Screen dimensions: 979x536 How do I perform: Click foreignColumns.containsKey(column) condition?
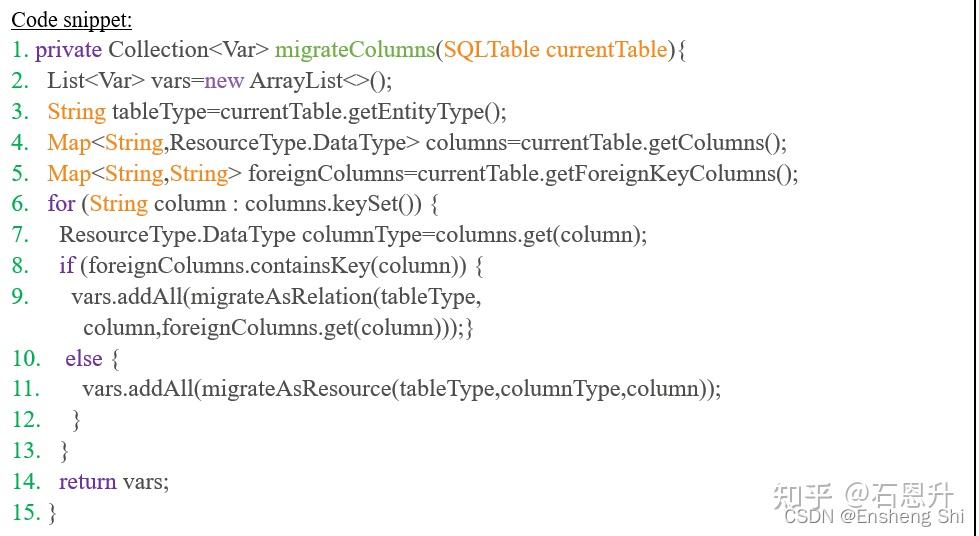click(273, 266)
